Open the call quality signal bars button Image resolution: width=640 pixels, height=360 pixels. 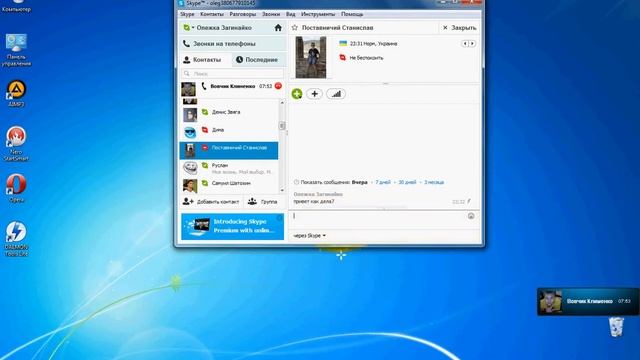[x=336, y=94]
